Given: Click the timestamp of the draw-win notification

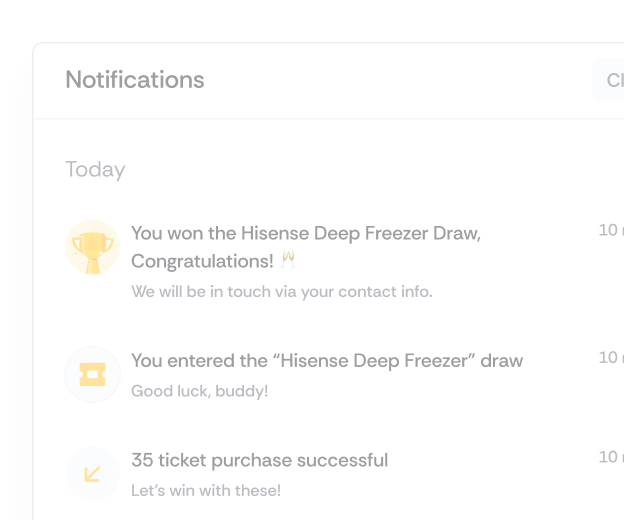Looking at the screenshot, I should 610,230.
